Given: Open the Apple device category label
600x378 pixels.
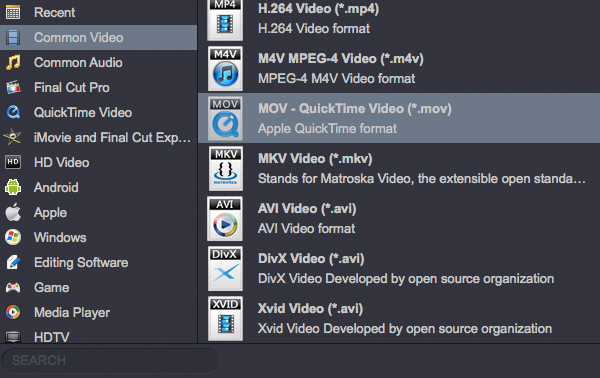Looking at the screenshot, I should pos(51,213).
